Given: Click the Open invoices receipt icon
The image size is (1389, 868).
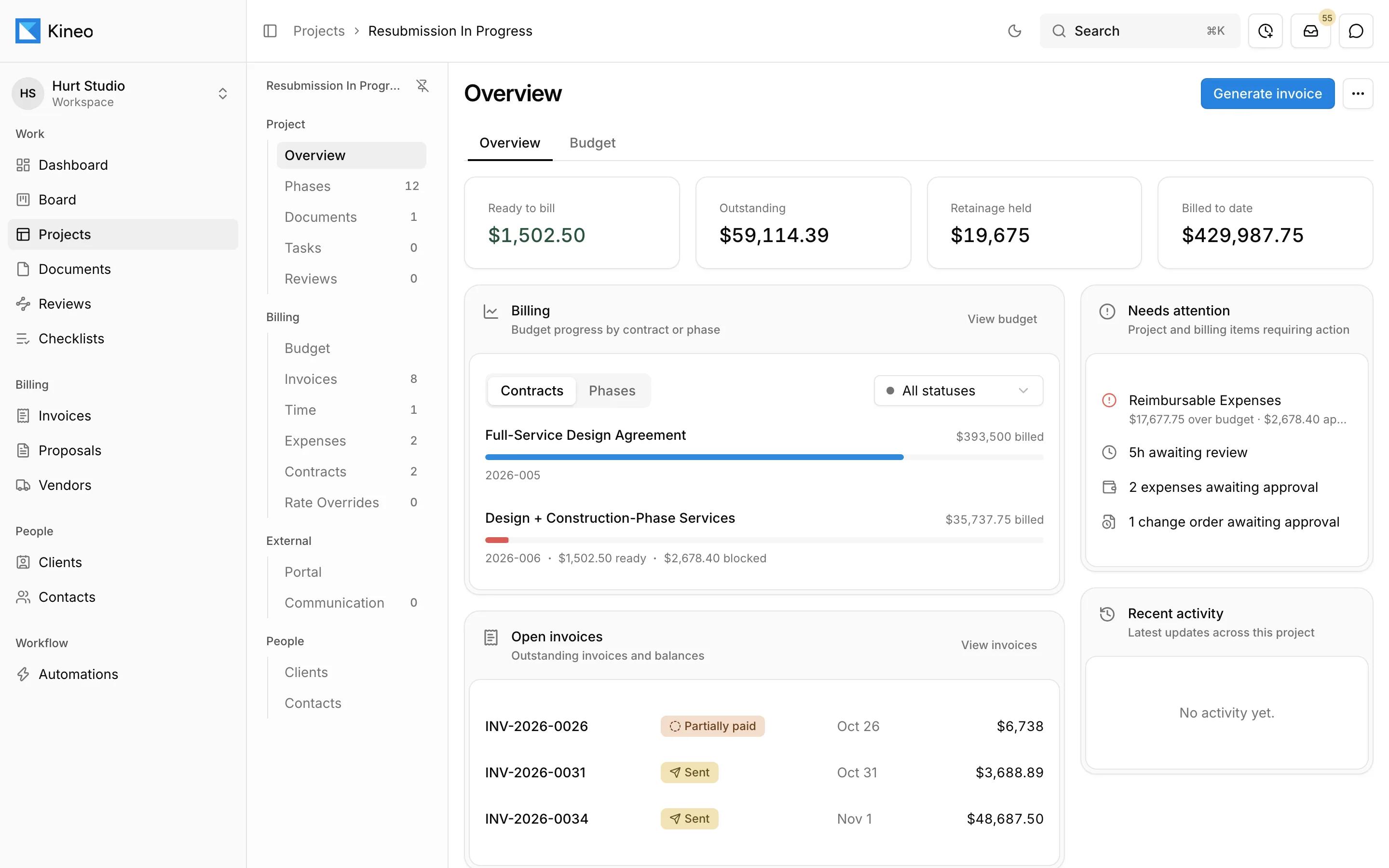Looking at the screenshot, I should pos(491,637).
